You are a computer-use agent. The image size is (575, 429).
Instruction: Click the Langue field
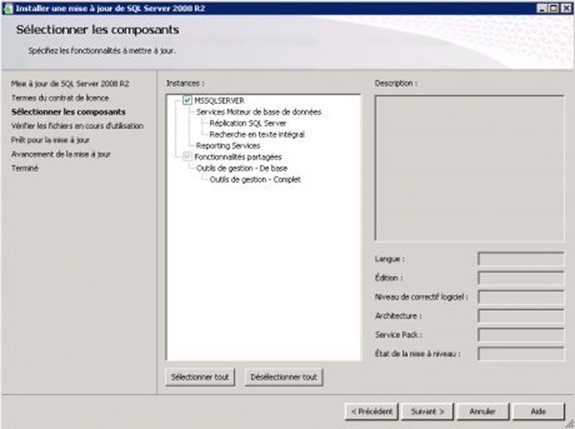[521, 259]
